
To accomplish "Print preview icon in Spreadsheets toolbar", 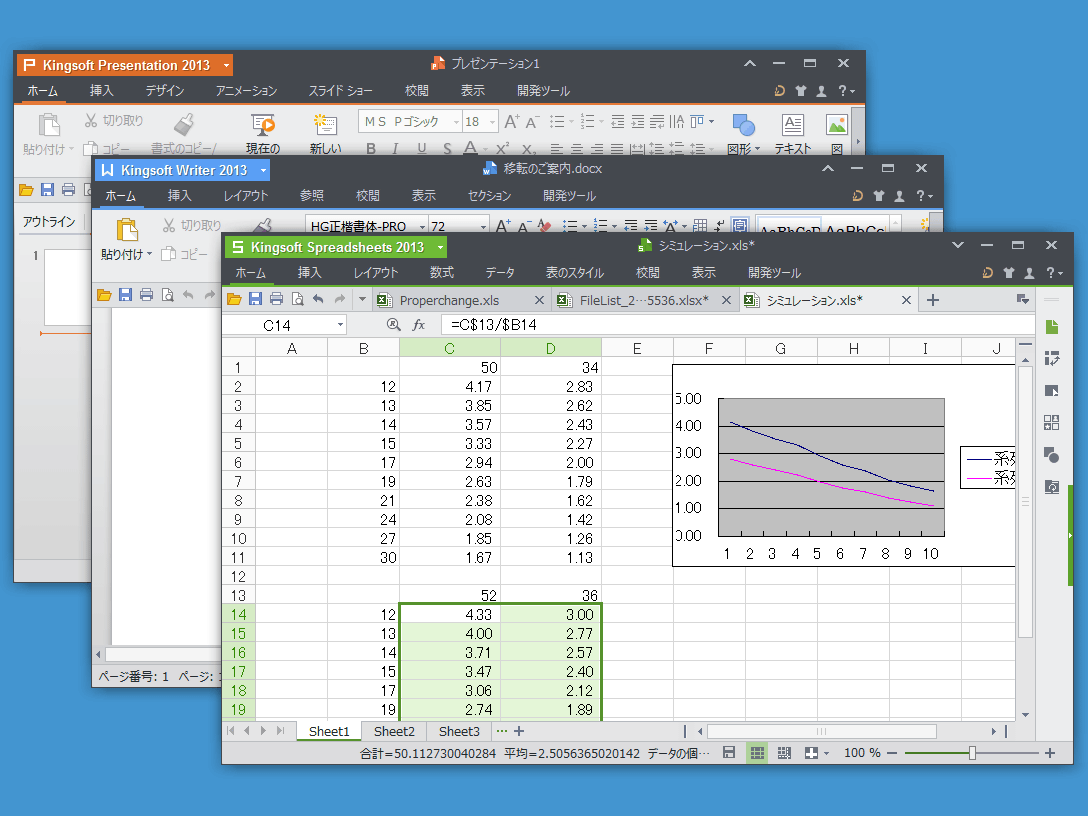I will pyautogui.click(x=297, y=299).
